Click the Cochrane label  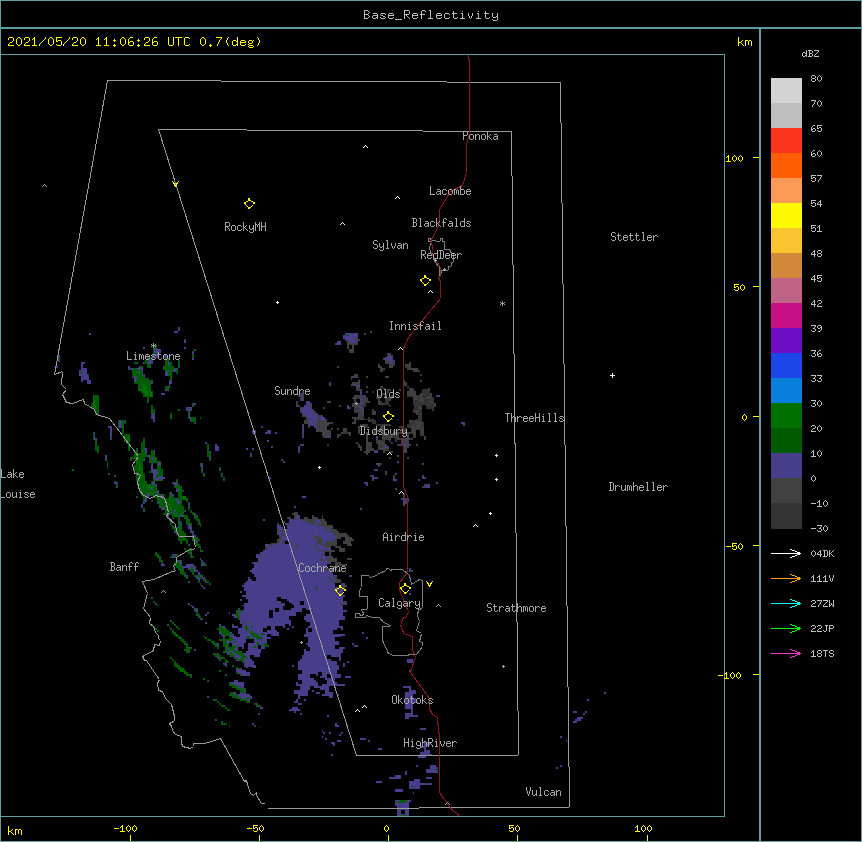[322, 568]
